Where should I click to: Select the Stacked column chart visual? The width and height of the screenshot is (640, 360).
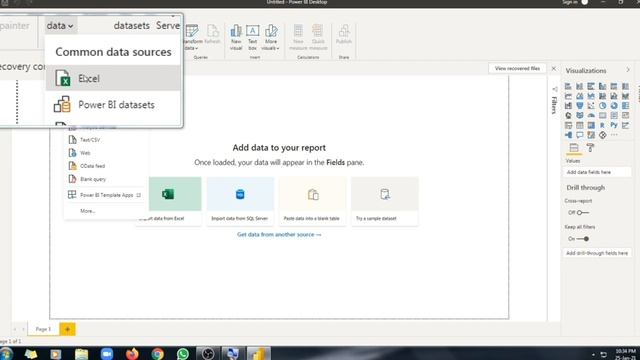point(580,86)
